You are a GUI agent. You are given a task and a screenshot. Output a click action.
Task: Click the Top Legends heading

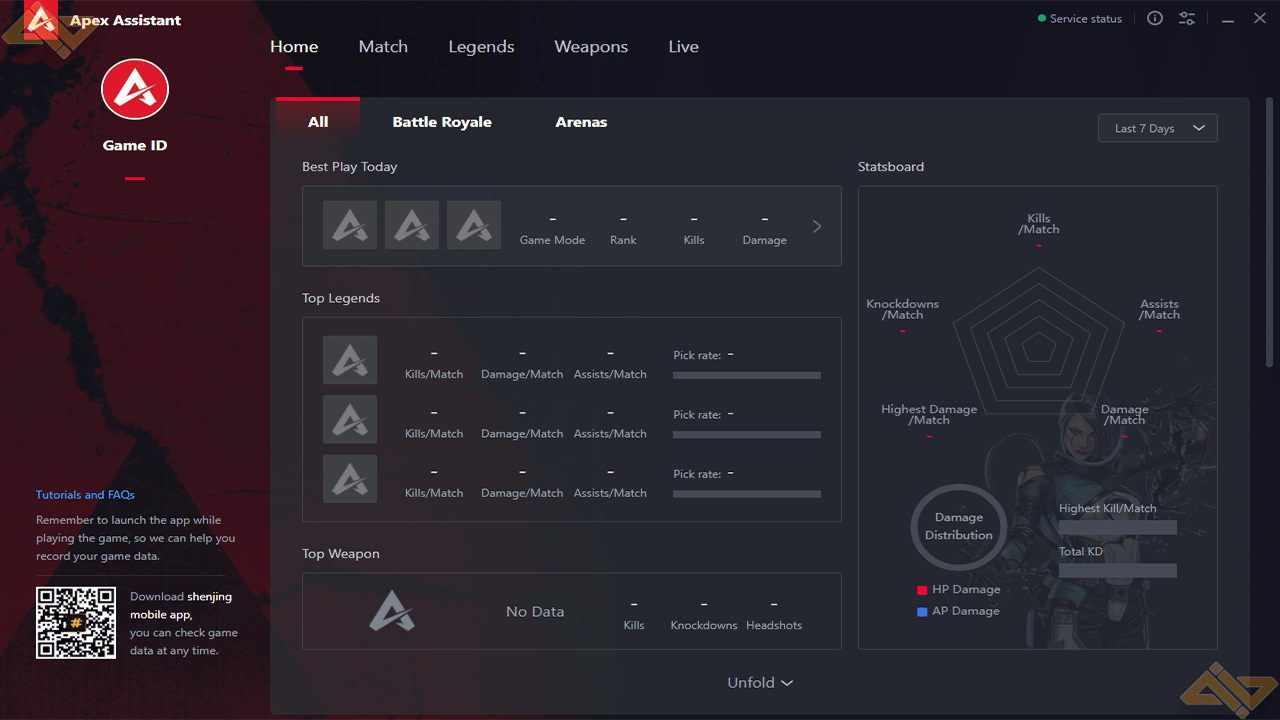coord(341,298)
